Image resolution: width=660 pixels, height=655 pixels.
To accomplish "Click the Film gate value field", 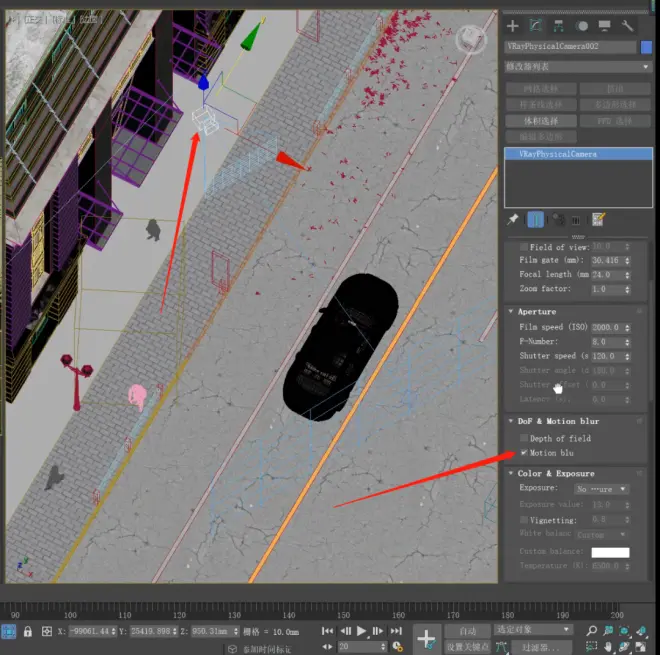I will point(607,261).
